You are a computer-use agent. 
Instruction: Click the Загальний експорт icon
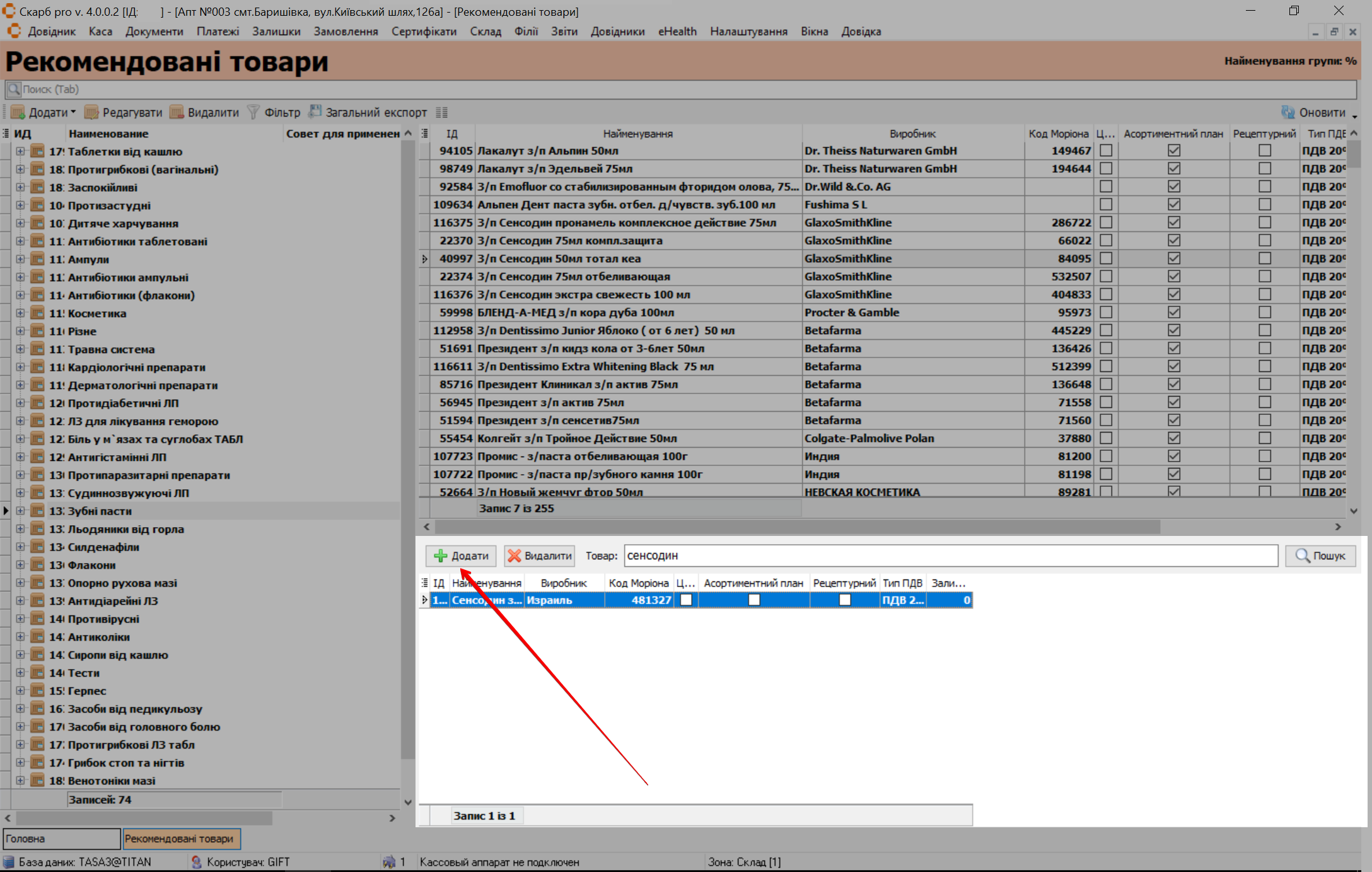(315, 112)
